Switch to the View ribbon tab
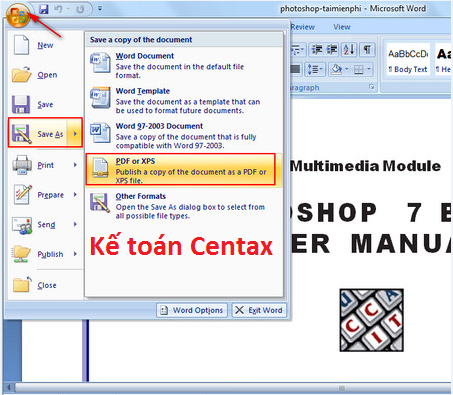 point(342,27)
